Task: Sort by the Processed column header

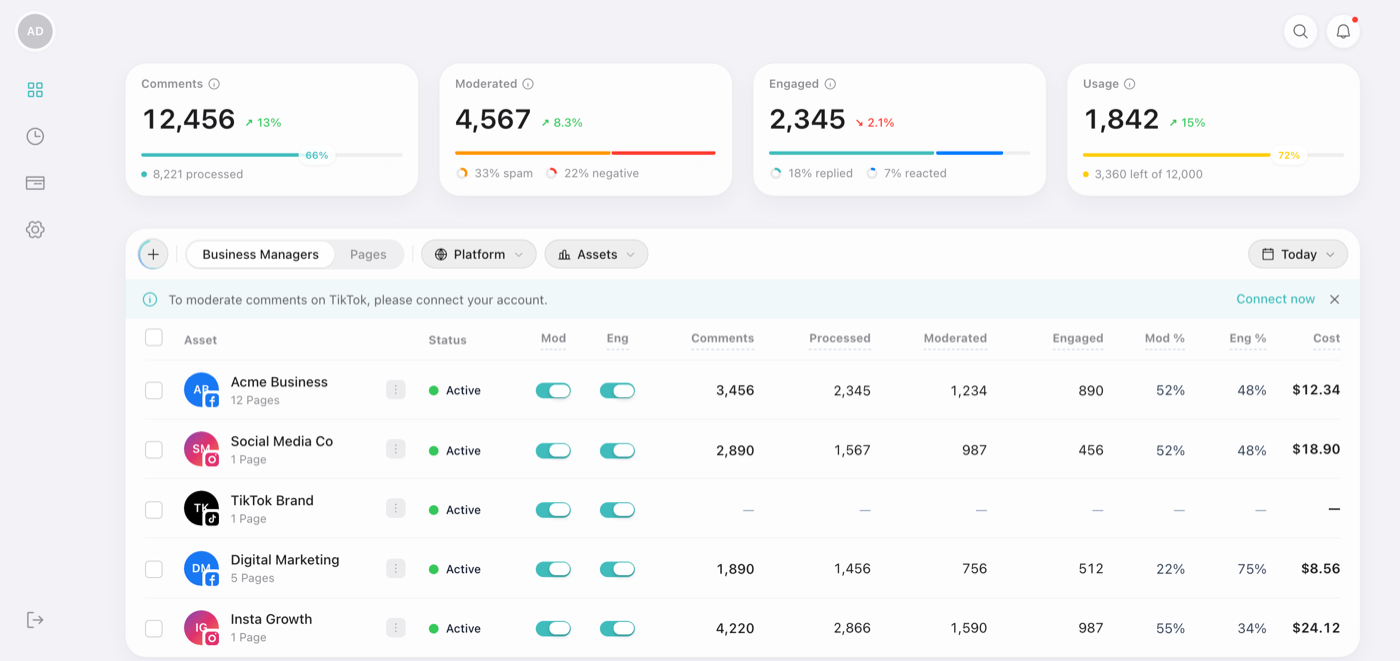Action: click(840, 338)
